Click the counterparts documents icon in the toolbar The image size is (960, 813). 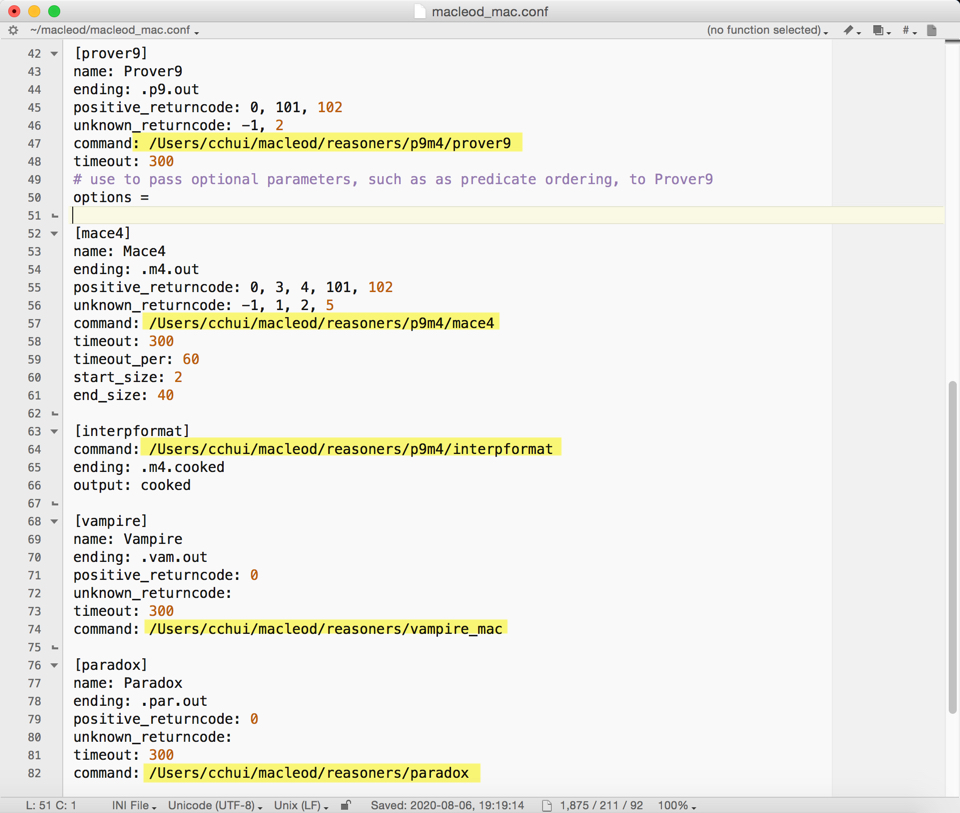[878, 30]
